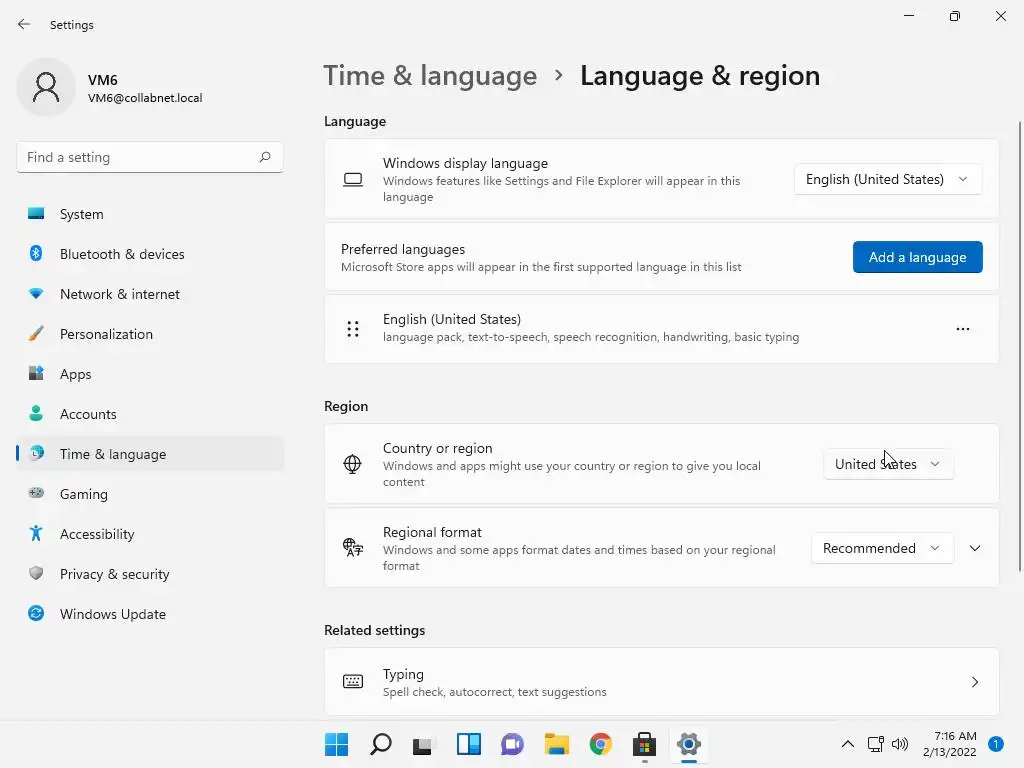Open Accounts settings
Viewport: 1024px width, 768px height.
pos(150,413)
